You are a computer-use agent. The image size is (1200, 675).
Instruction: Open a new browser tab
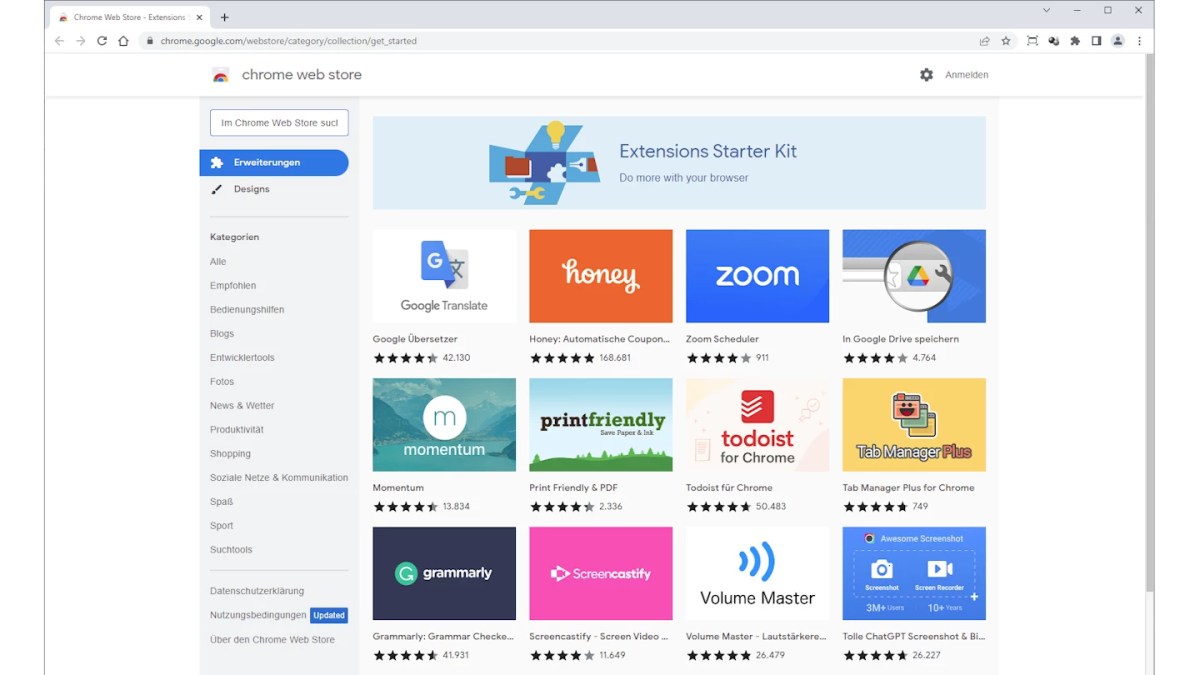(x=224, y=16)
